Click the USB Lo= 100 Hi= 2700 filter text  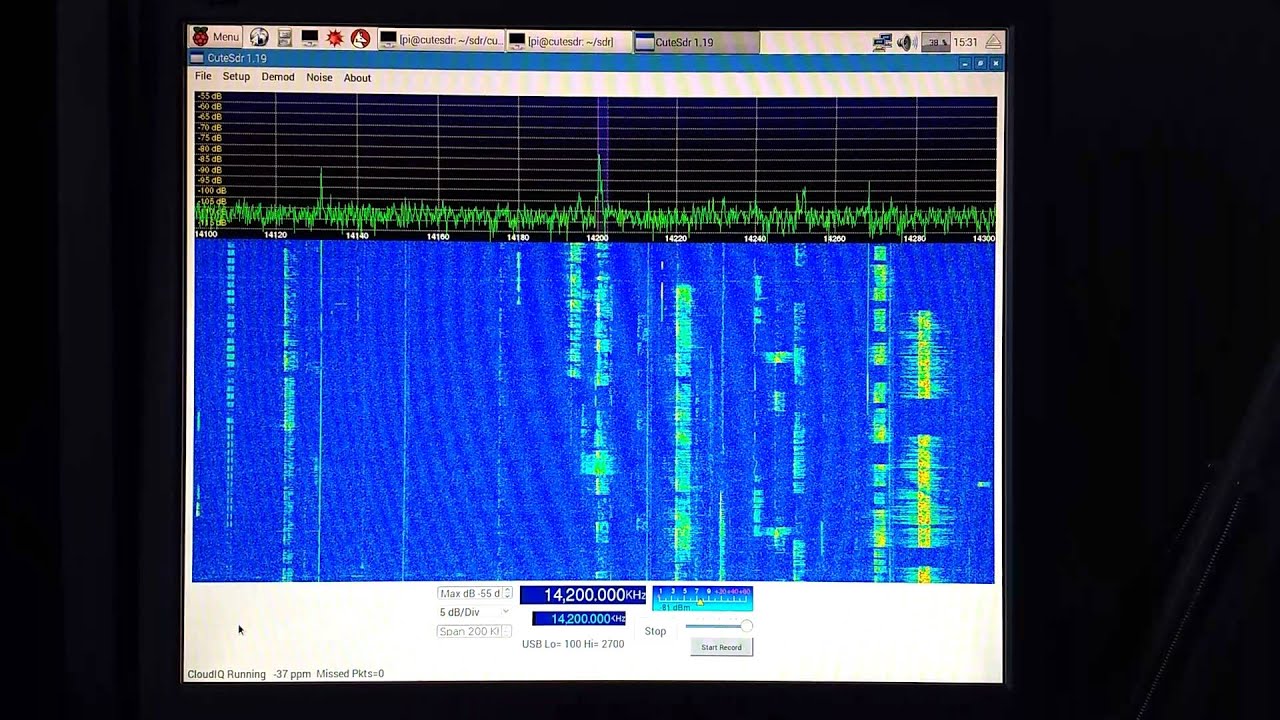(573, 644)
